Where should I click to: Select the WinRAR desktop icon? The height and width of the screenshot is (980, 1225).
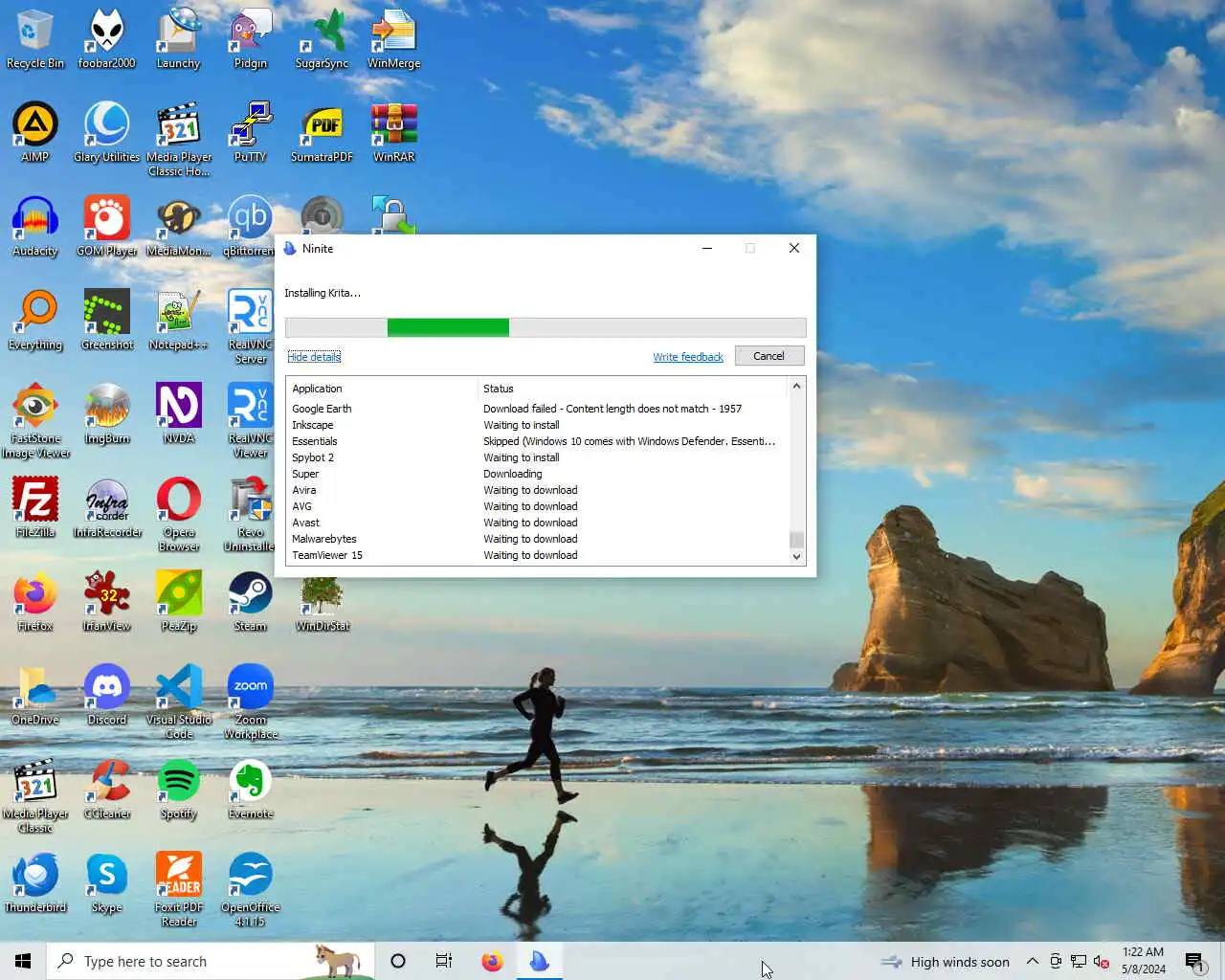point(393,132)
